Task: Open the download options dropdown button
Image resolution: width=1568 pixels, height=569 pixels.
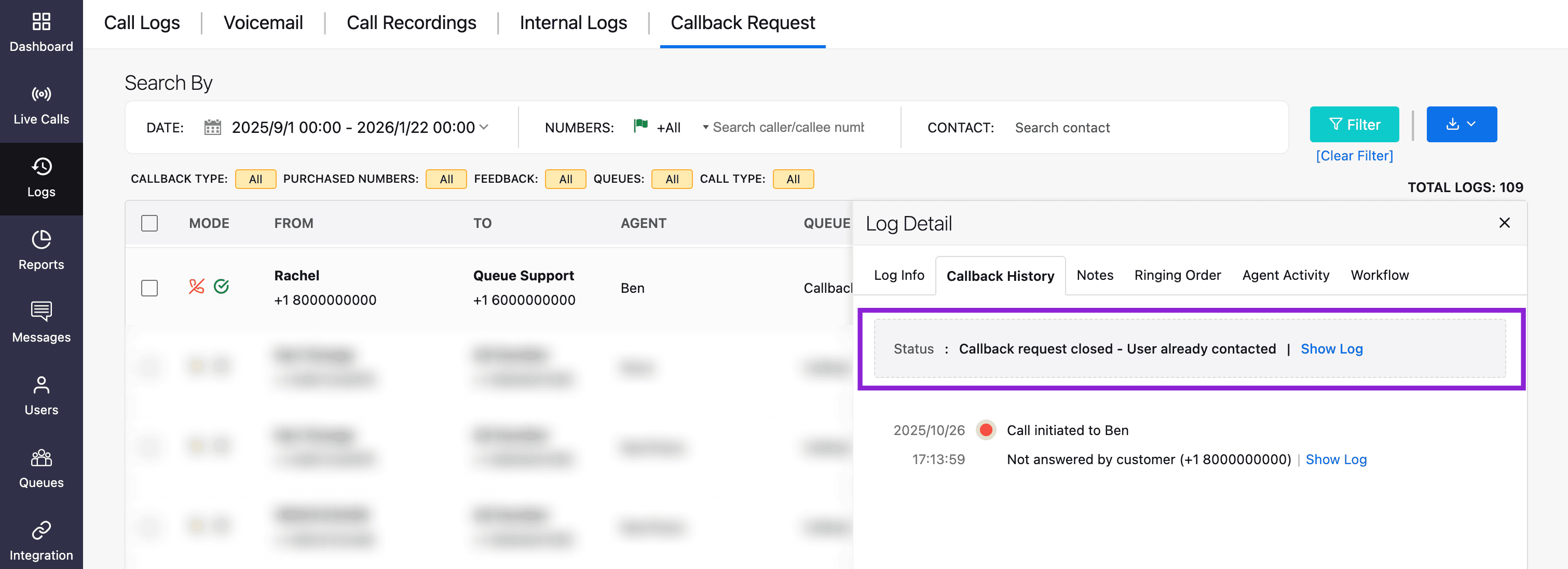Action: click(1461, 124)
